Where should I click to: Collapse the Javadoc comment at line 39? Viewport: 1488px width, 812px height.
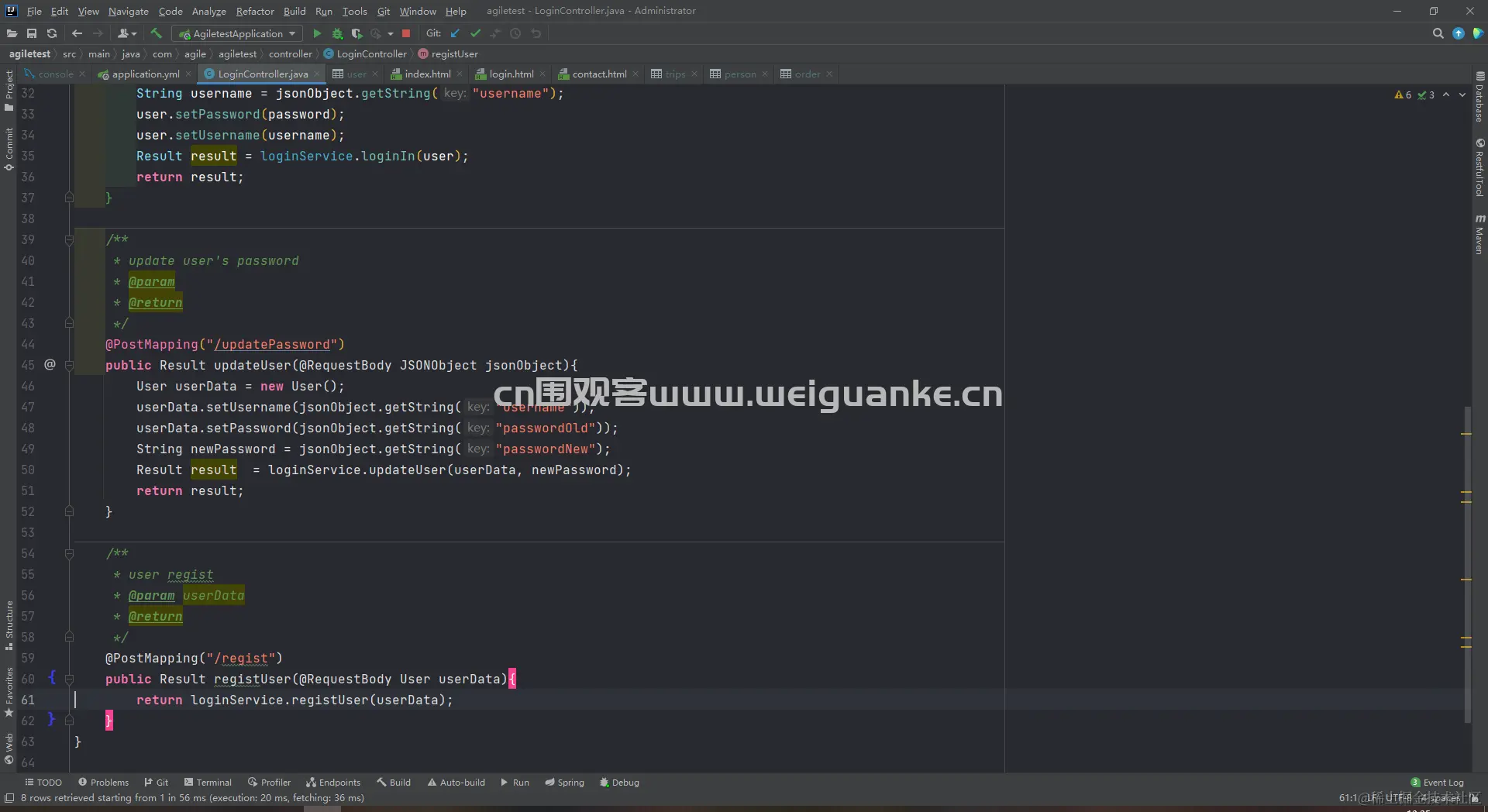(x=69, y=239)
